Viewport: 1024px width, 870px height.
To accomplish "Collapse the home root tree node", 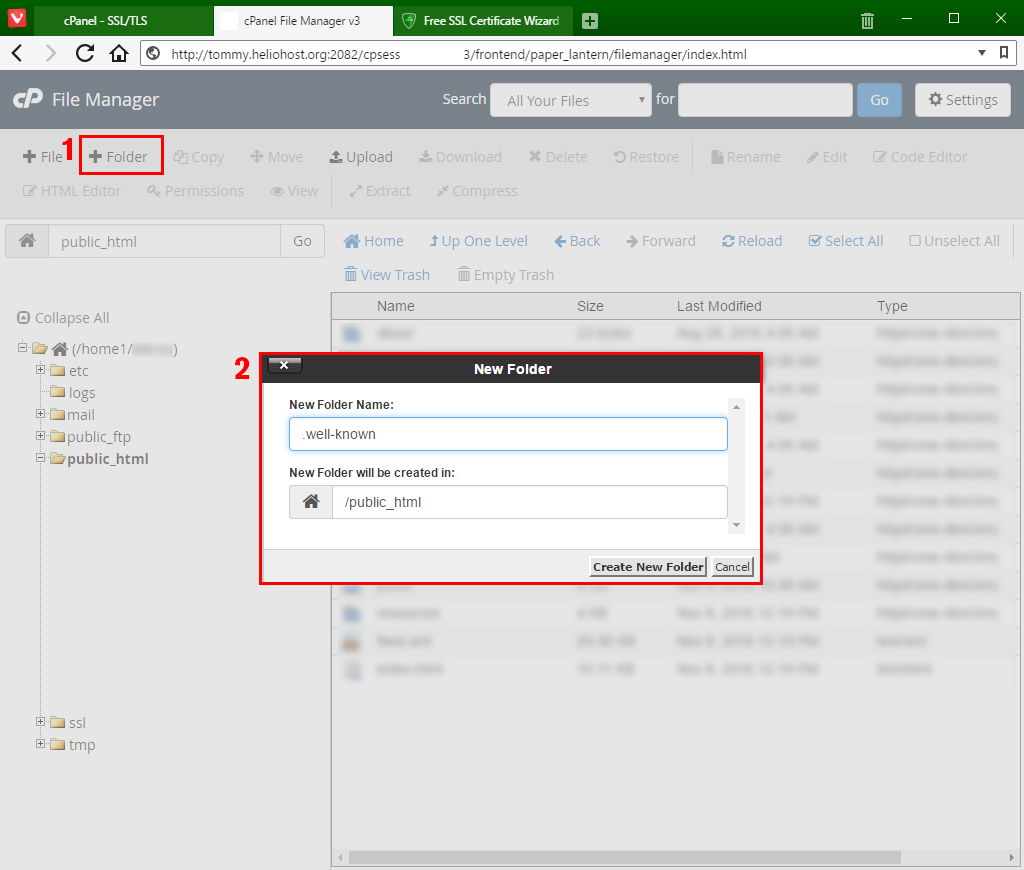I will coord(22,347).
